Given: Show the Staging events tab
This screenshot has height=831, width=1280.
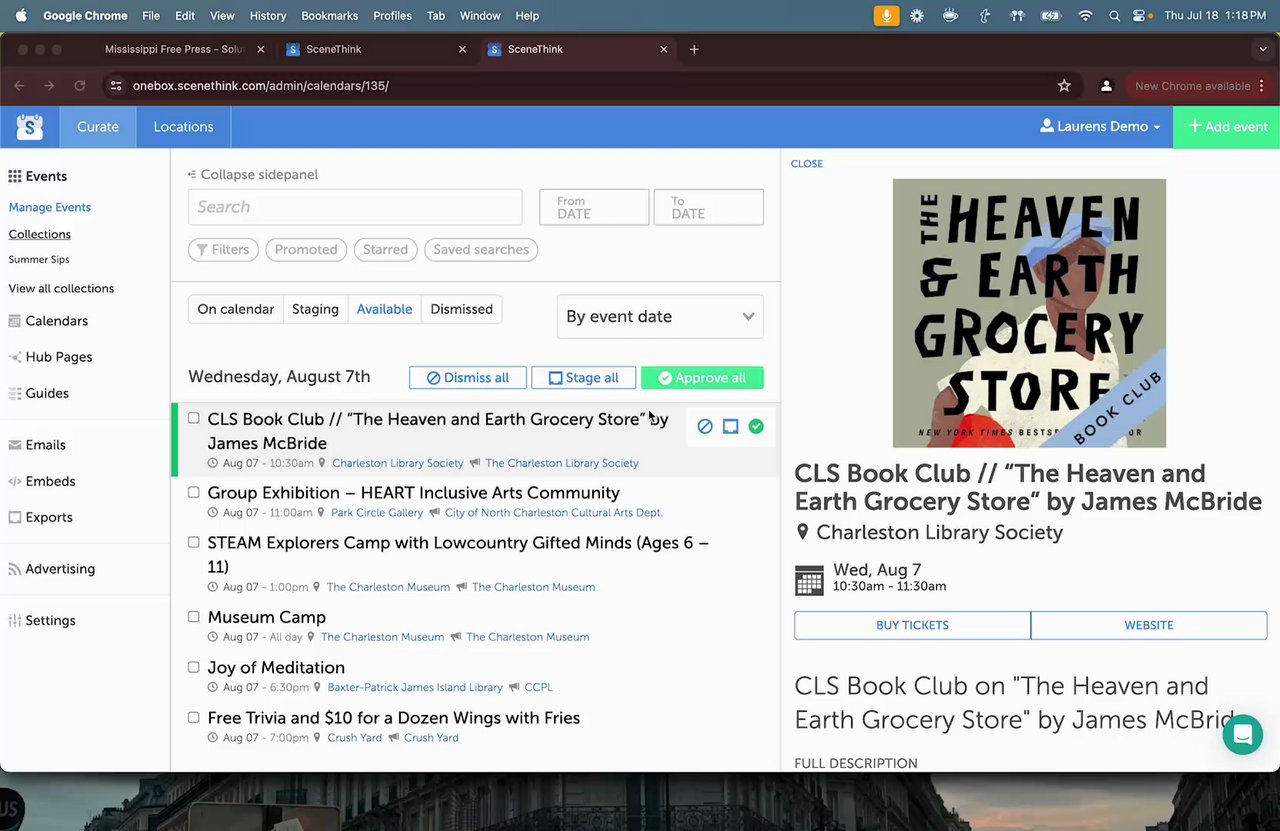Looking at the screenshot, I should [315, 310].
